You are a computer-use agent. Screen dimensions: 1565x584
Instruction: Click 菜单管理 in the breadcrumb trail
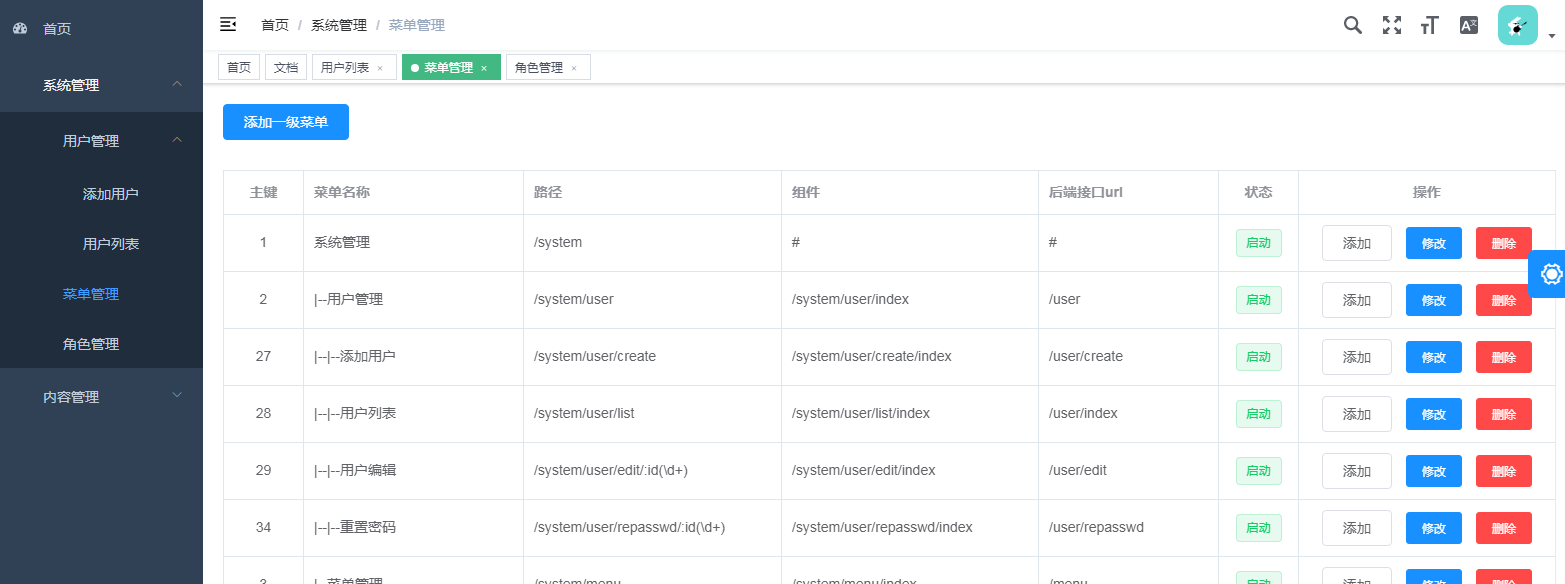tap(416, 24)
